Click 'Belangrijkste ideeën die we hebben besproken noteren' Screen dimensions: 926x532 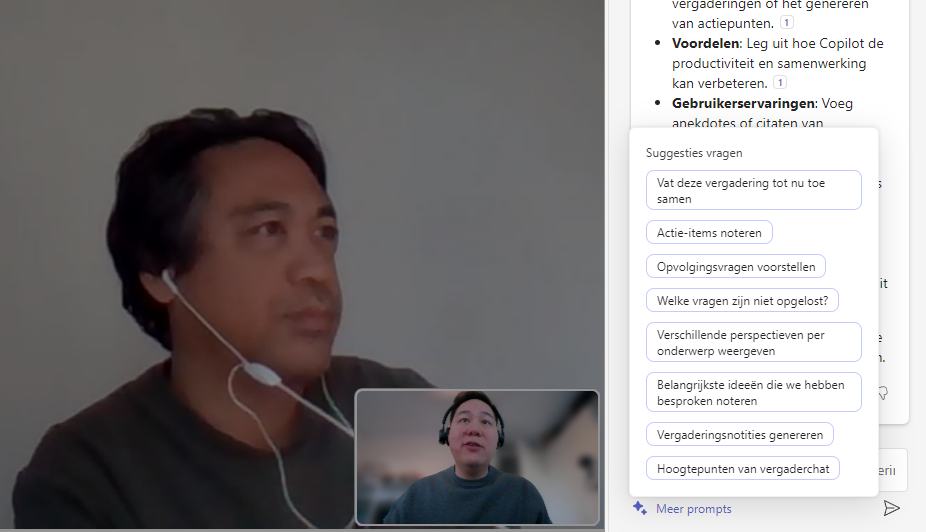pyautogui.click(x=753, y=392)
